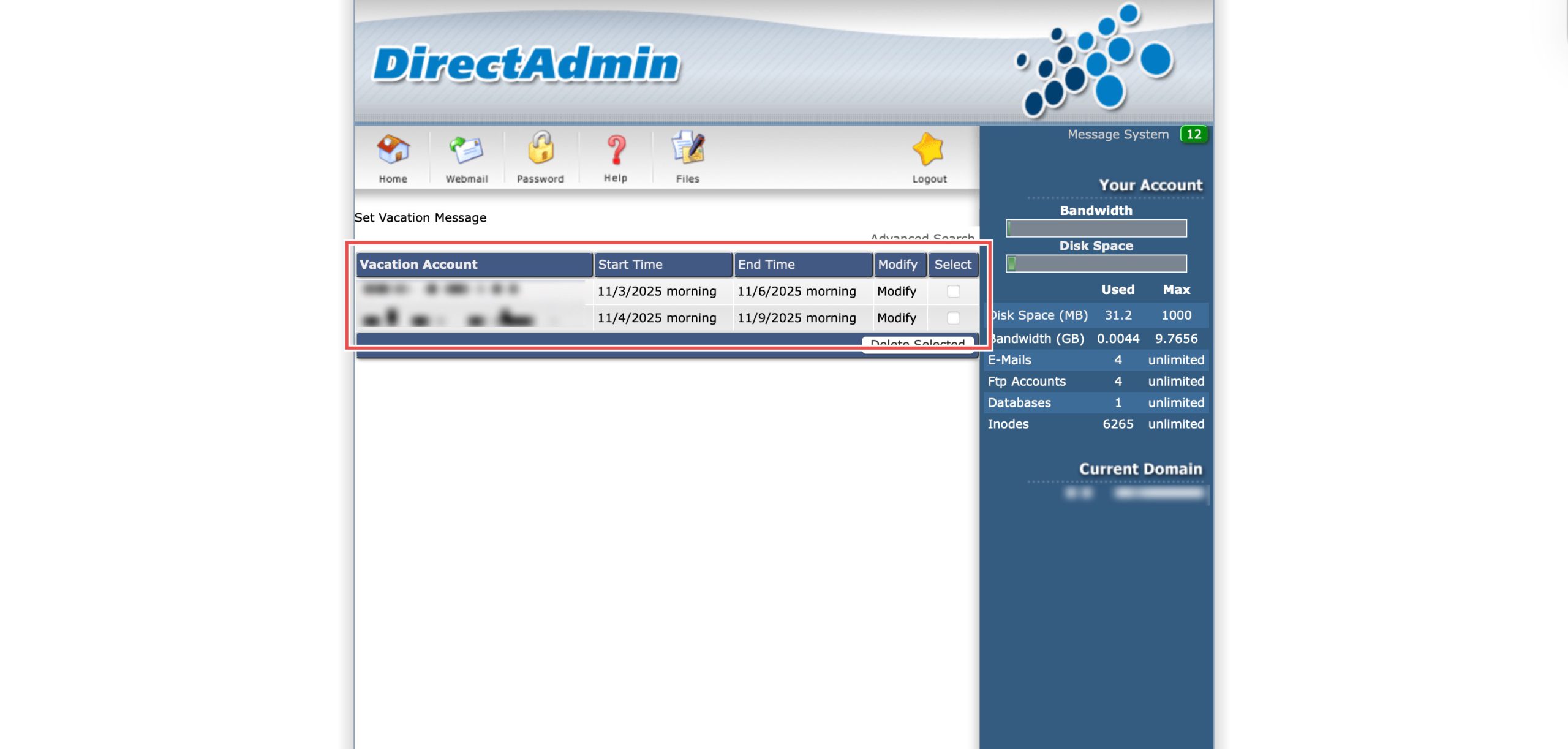
Task: Sort by Start Time column header
Action: 630,265
